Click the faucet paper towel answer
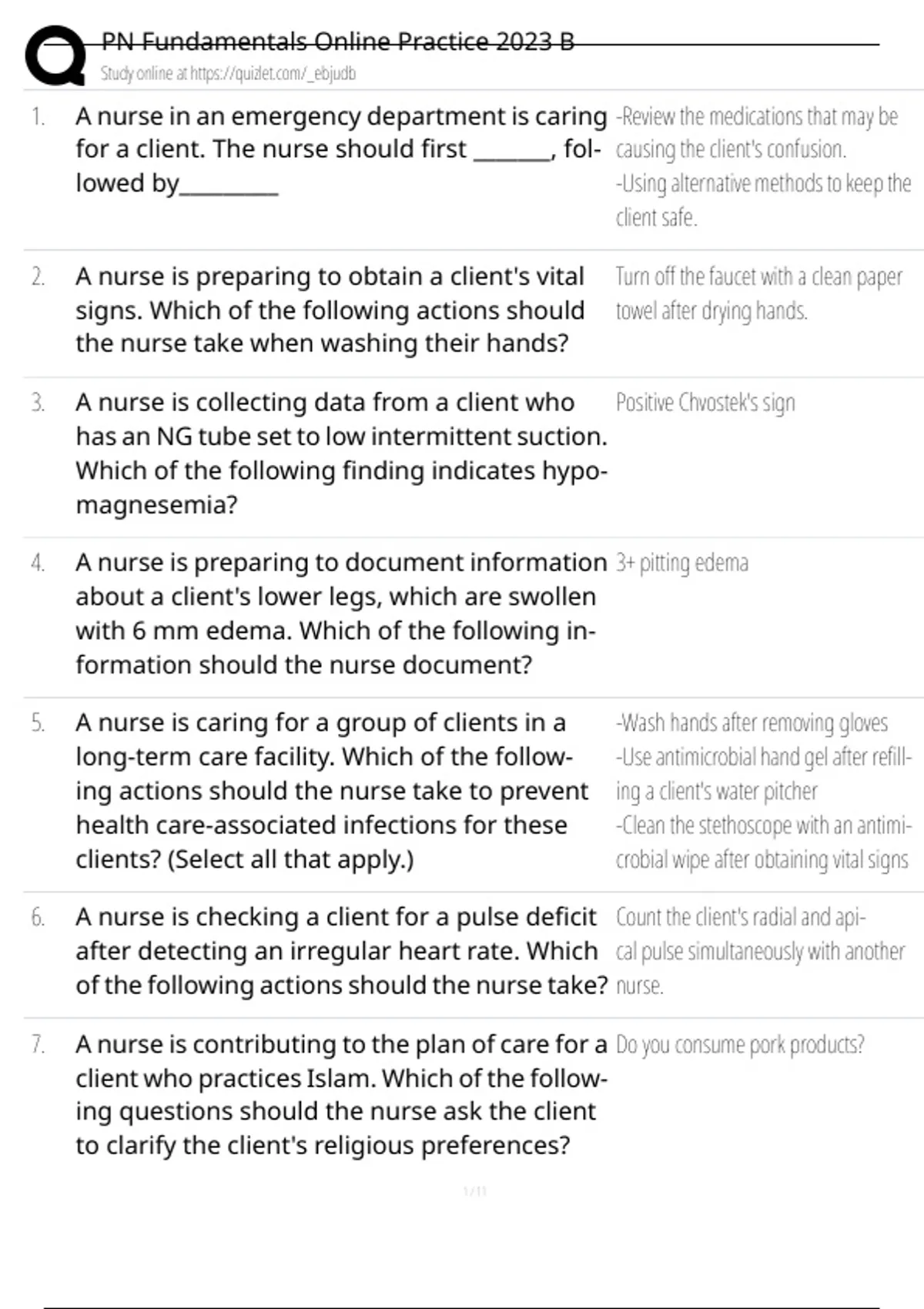924x1309 pixels. click(758, 293)
